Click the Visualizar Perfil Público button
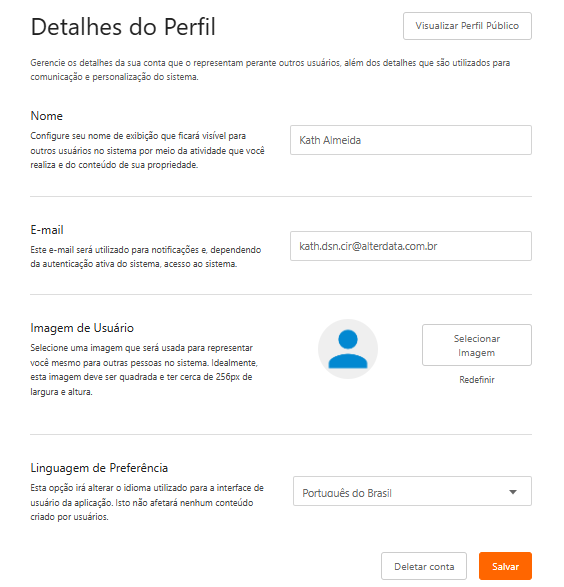The height and width of the screenshot is (587, 564). coord(467,26)
